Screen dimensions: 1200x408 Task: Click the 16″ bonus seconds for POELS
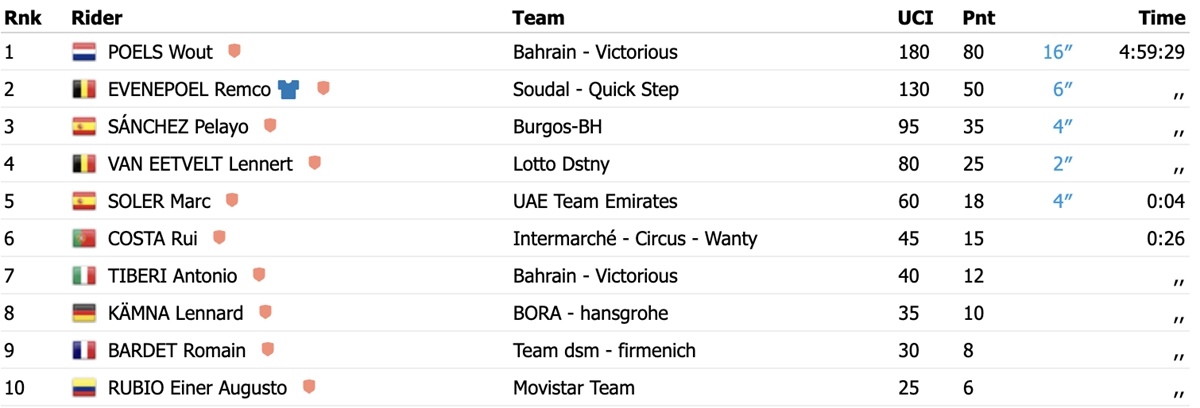[x=1057, y=52]
